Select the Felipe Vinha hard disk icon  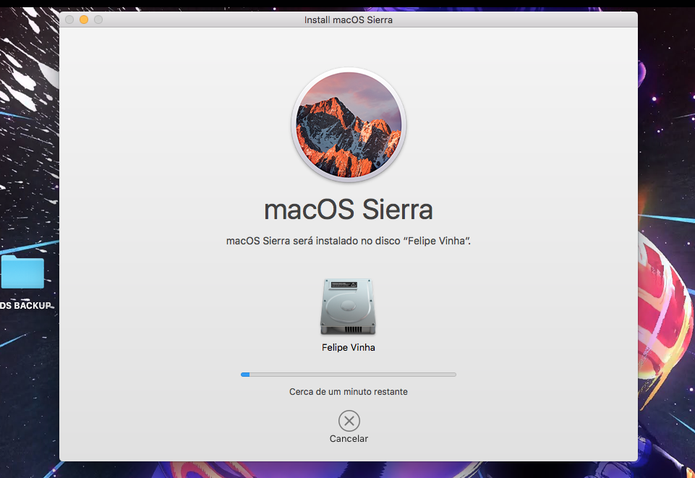(348, 306)
